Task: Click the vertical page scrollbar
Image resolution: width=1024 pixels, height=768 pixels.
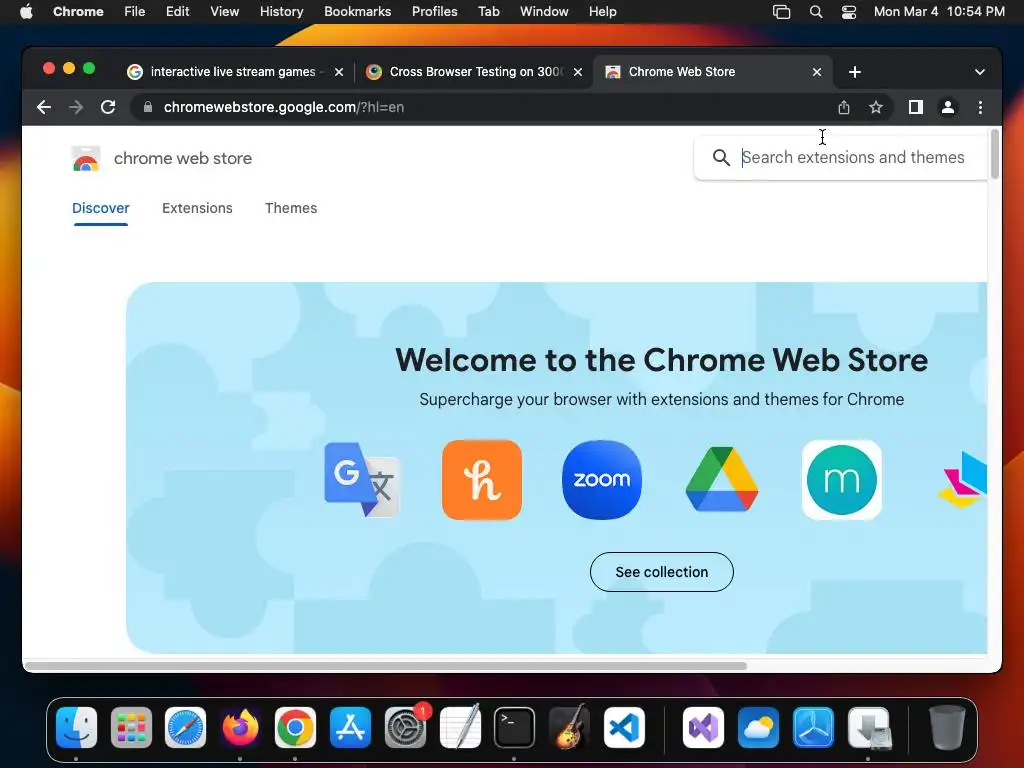Action: (995, 154)
